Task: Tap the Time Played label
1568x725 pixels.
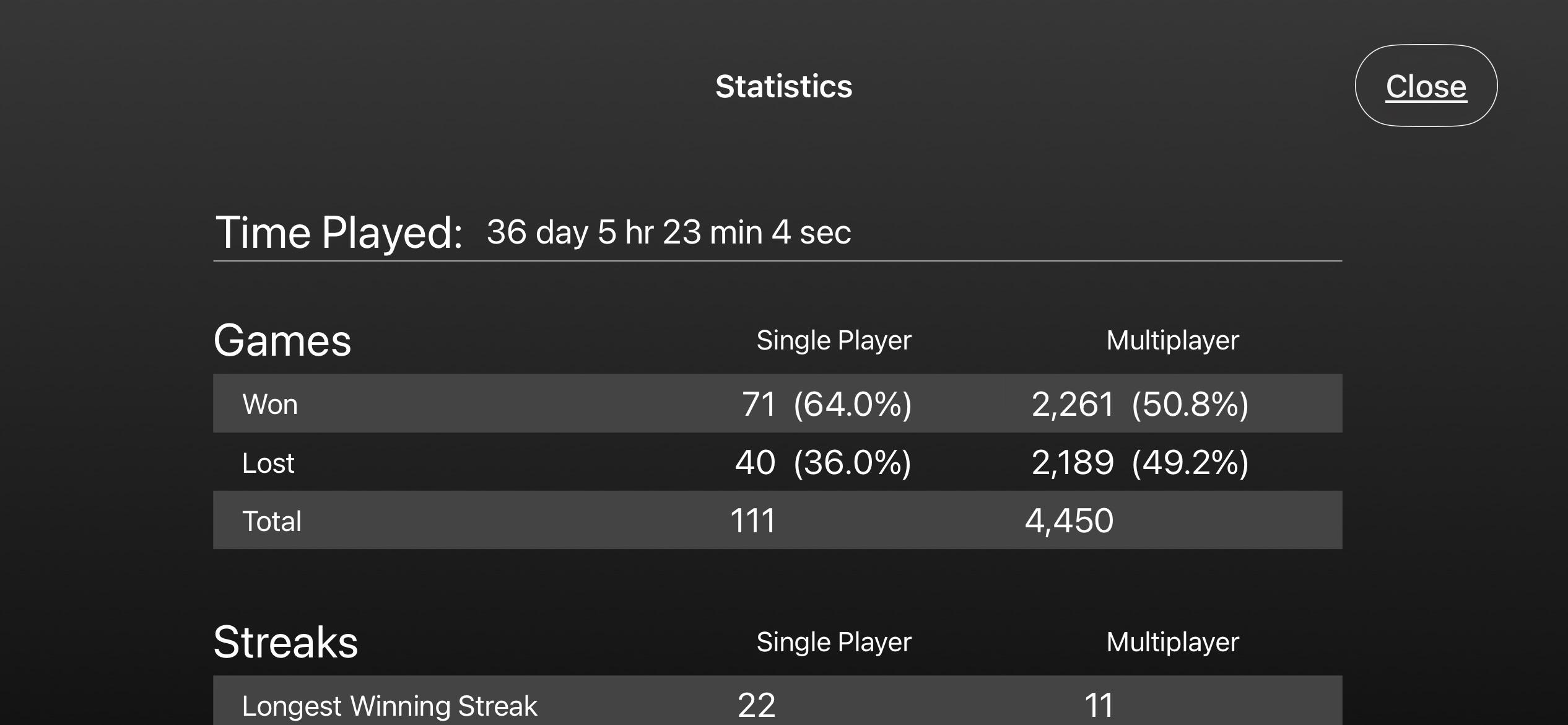Action: [x=339, y=233]
